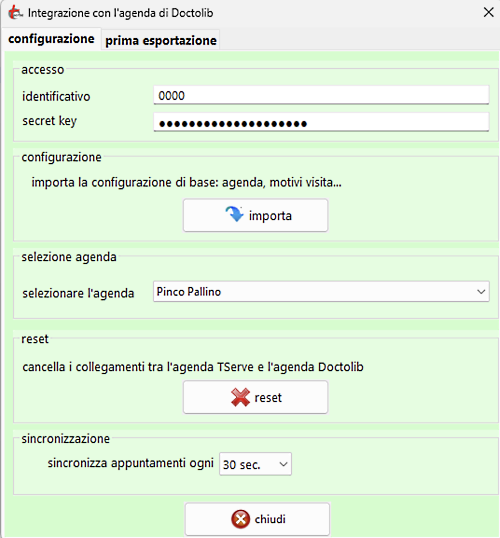Switch to the configurazione tab
Image resolution: width=500 pixels, height=538 pixels.
coord(51,39)
